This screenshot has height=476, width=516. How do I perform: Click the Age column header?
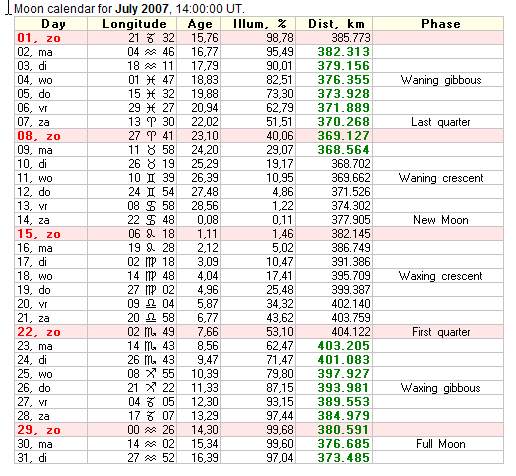pos(199,24)
